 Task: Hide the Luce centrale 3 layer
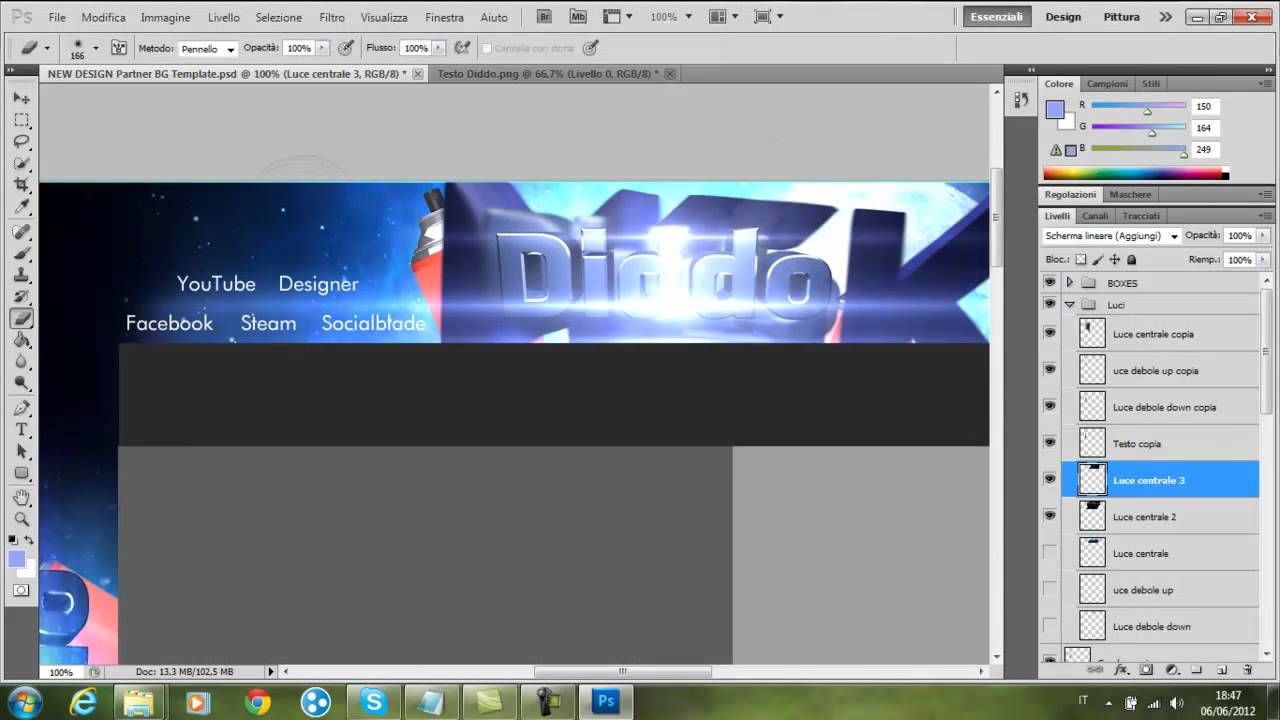pyautogui.click(x=1049, y=479)
